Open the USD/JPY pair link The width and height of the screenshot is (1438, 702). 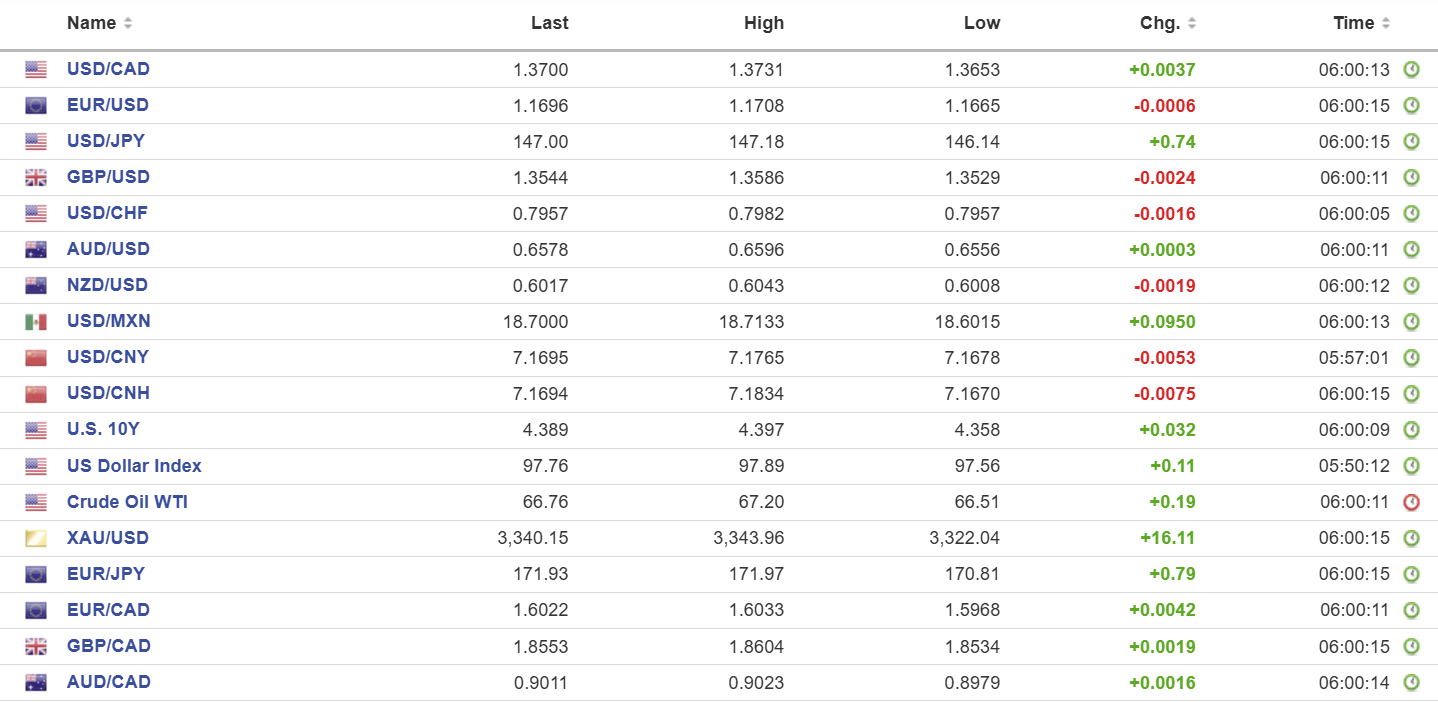point(106,141)
